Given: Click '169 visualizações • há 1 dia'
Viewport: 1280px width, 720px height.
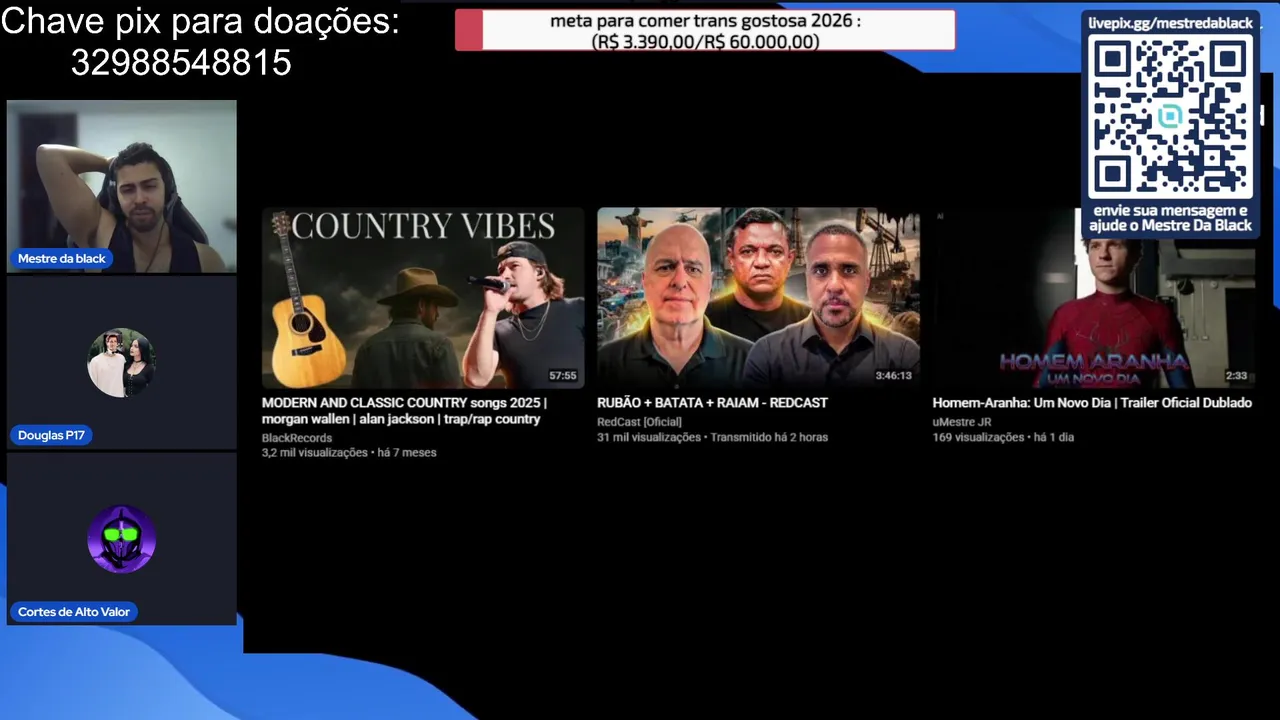Looking at the screenshot, I should [1003, 437].
